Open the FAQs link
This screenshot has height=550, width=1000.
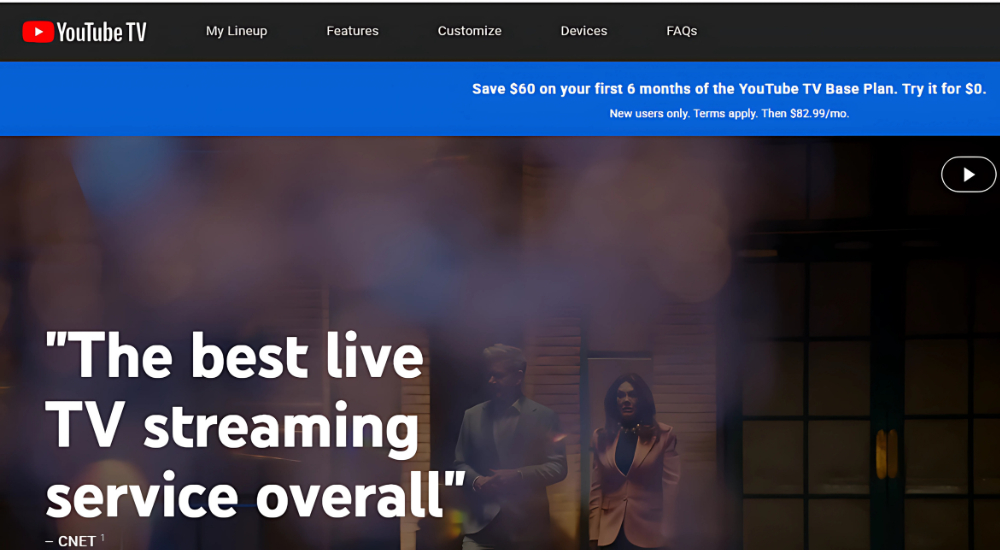pos(682,31)
